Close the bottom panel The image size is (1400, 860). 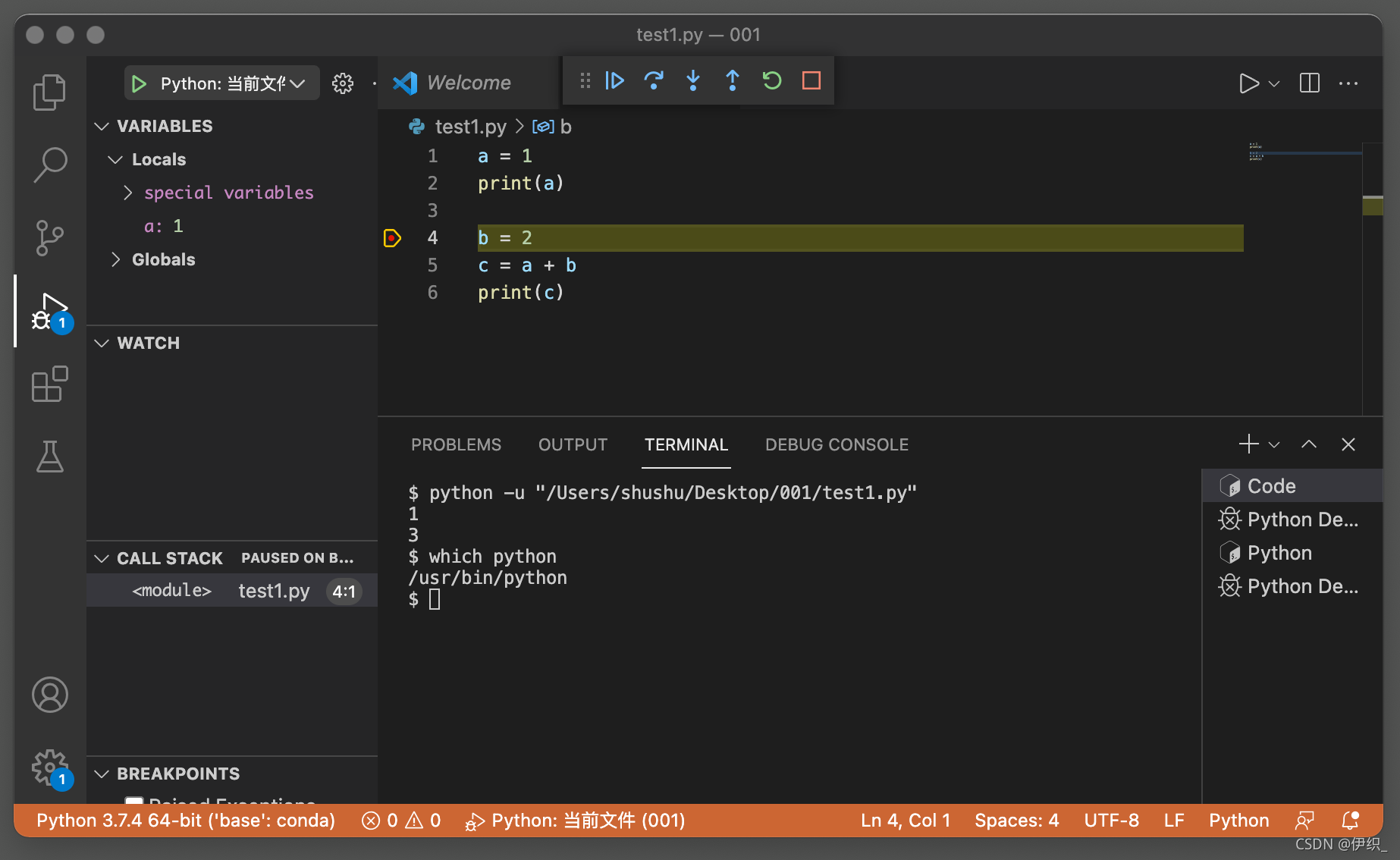point(1348,444)
